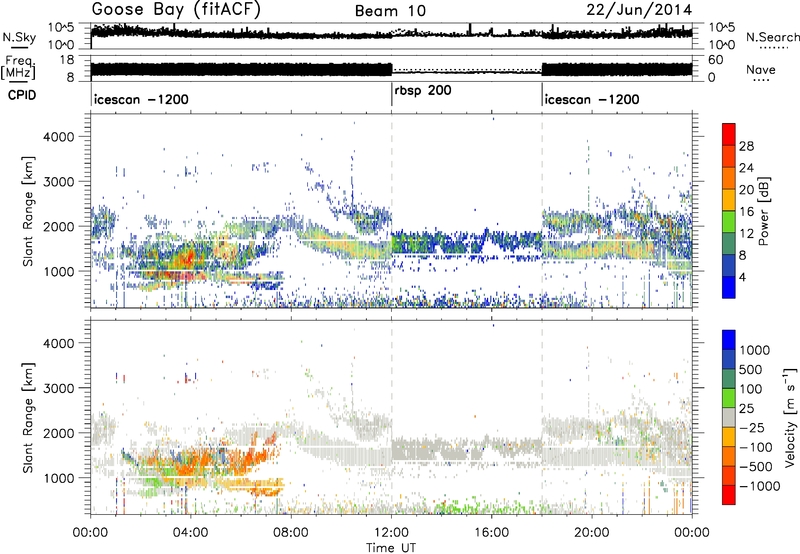Click the "4" value on Power colorbar
The image size is (800, 554).
[743, 277]
